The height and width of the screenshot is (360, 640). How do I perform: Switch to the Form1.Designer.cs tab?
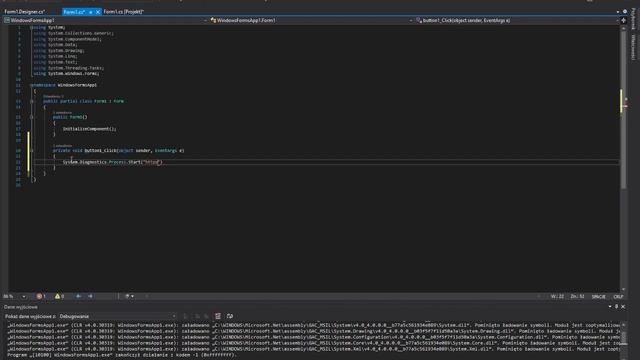[24, 12]
